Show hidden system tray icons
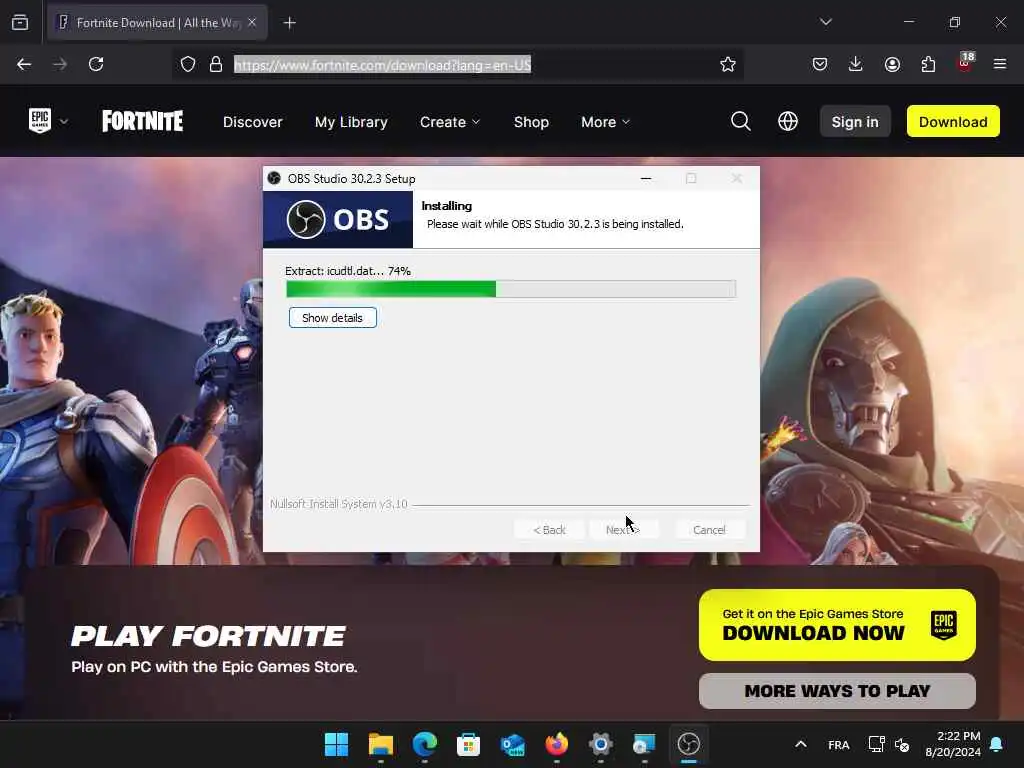 tap(801, 744)
